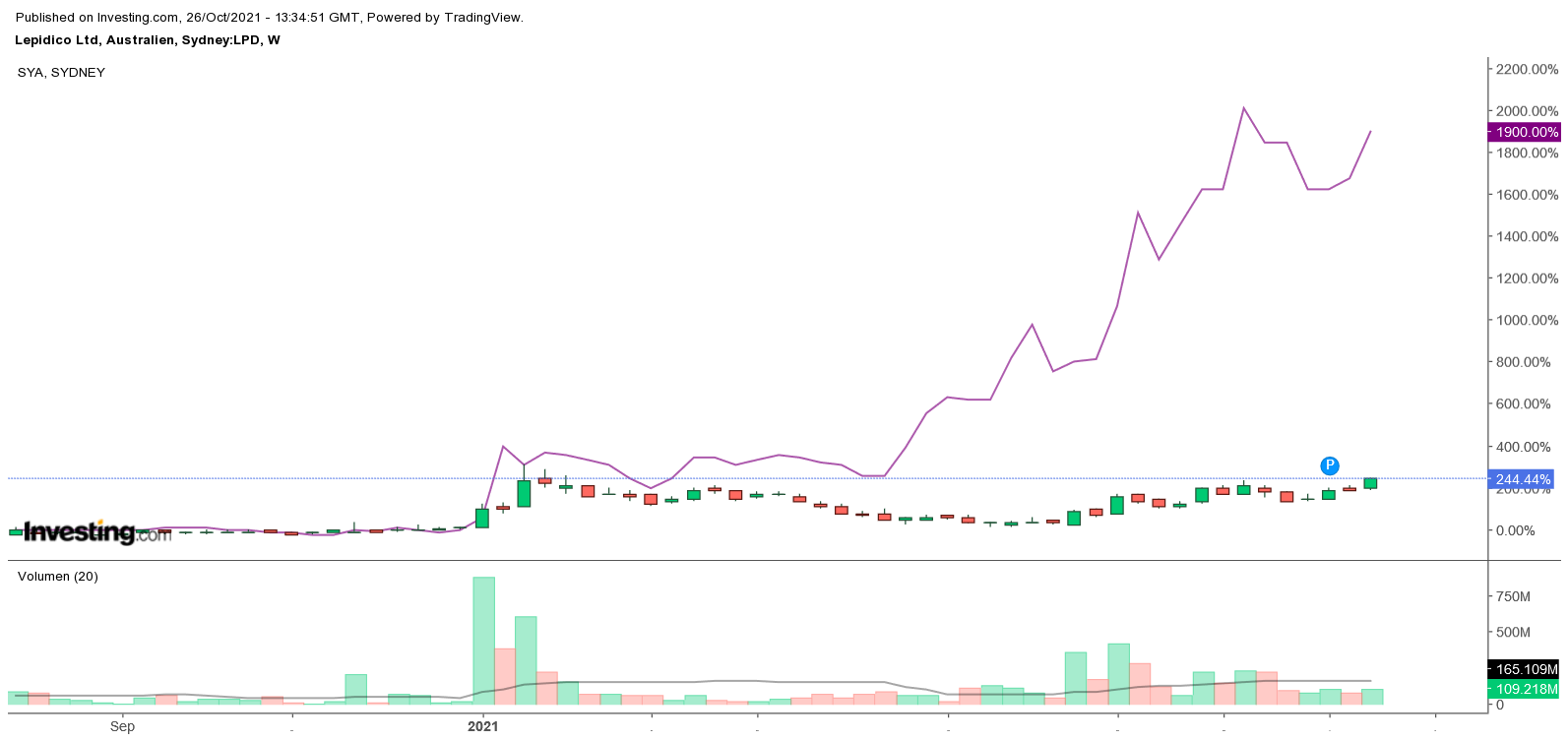Click the 1800.00% axis value

click(1527, 153)
